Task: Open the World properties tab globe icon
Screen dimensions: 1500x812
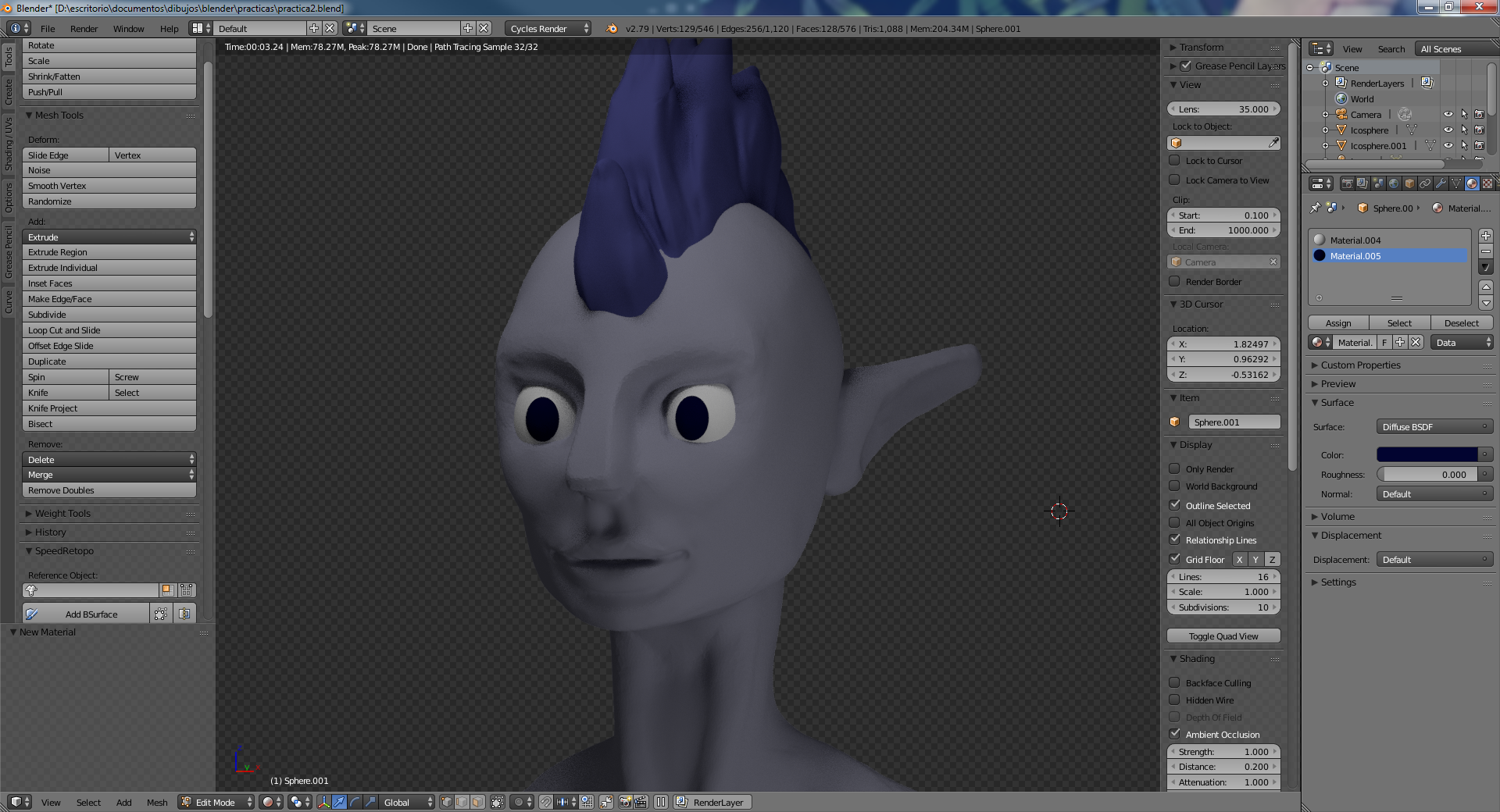Action: [x=1394, y=183]
